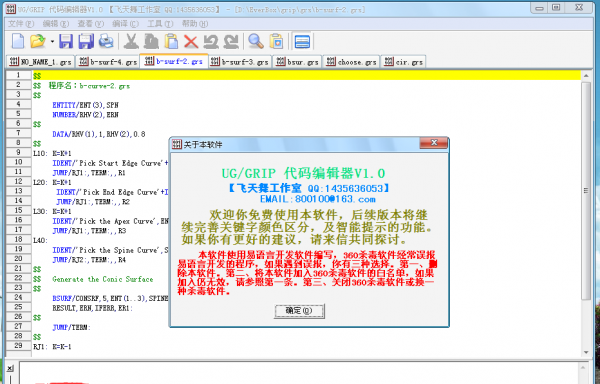Save the current file
Screen dimensions: 600x384
tap(66, 41)
